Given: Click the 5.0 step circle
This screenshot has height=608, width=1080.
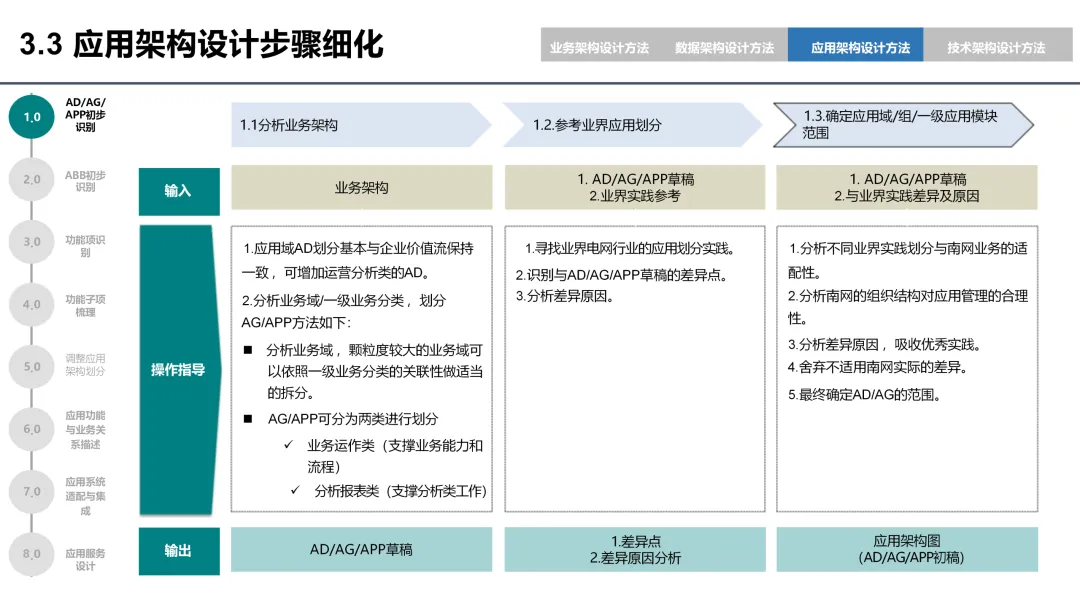Looking at the screenshot, I should 32,366.
